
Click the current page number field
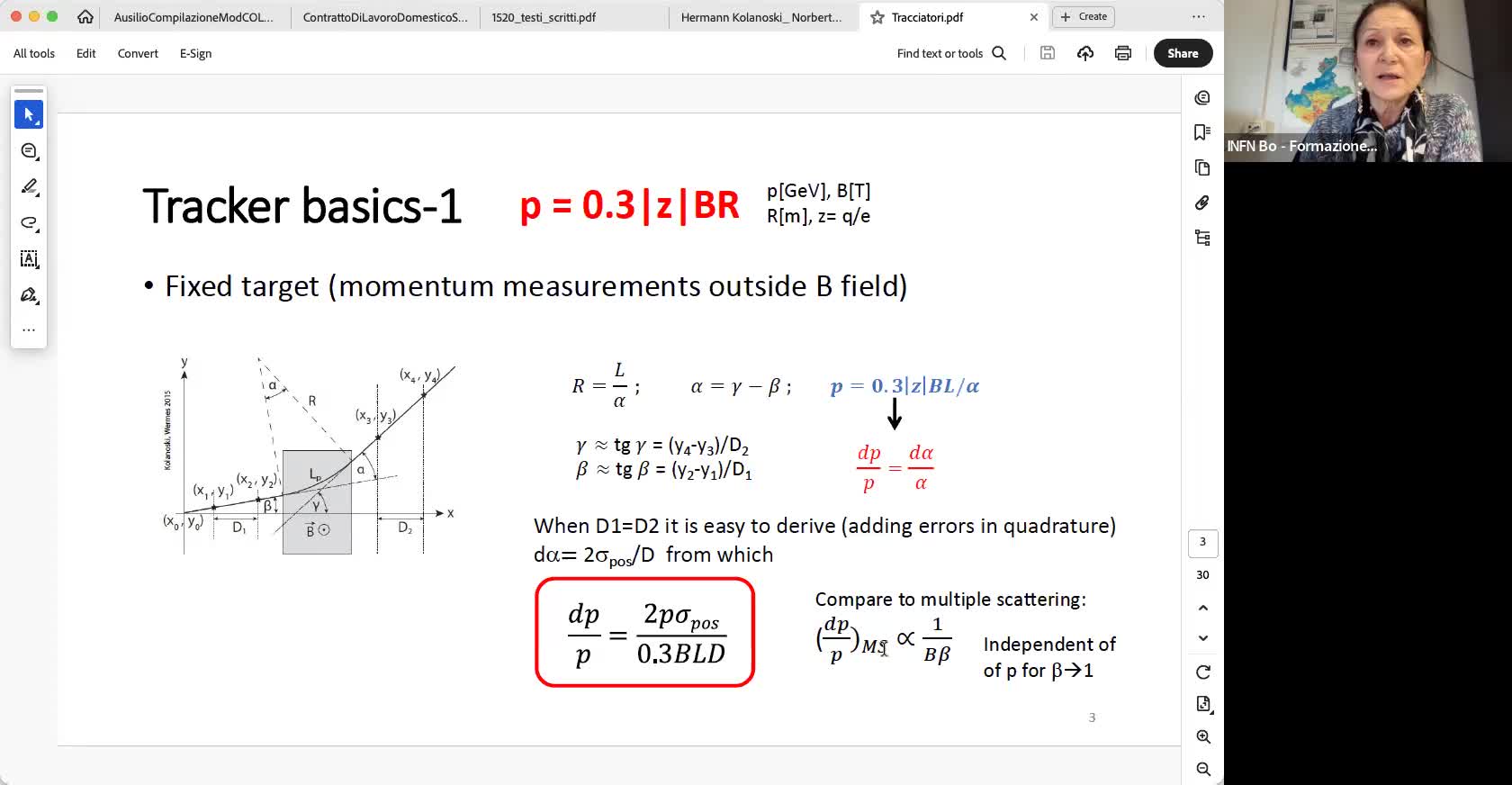tap(1202, 542)
